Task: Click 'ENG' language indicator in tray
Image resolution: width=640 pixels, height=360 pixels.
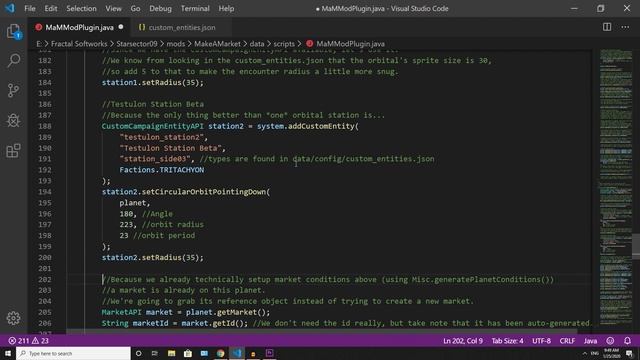Action: point(595,353)
